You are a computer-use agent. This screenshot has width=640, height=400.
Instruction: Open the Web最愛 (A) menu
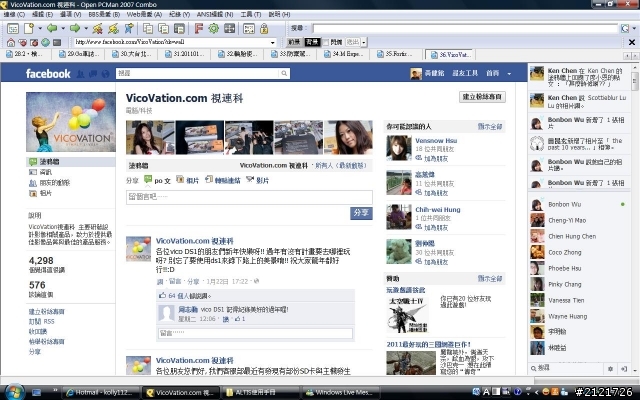[144, 14]
